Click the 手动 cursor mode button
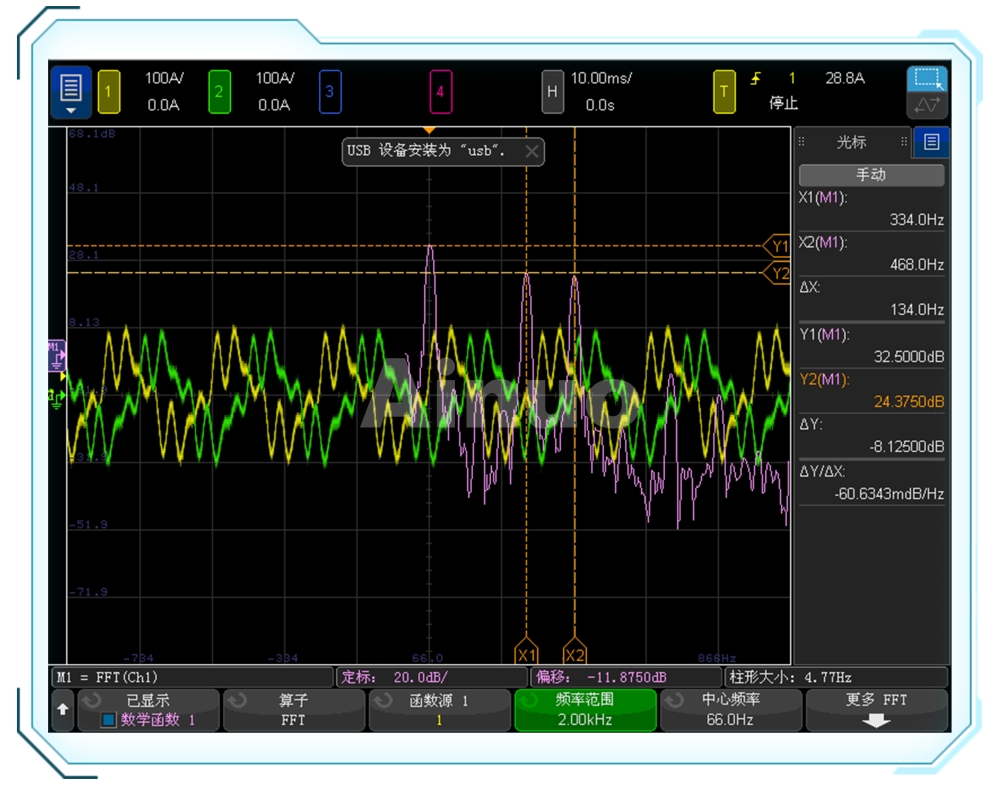The image size is (1000, 786). coord(870,175)
